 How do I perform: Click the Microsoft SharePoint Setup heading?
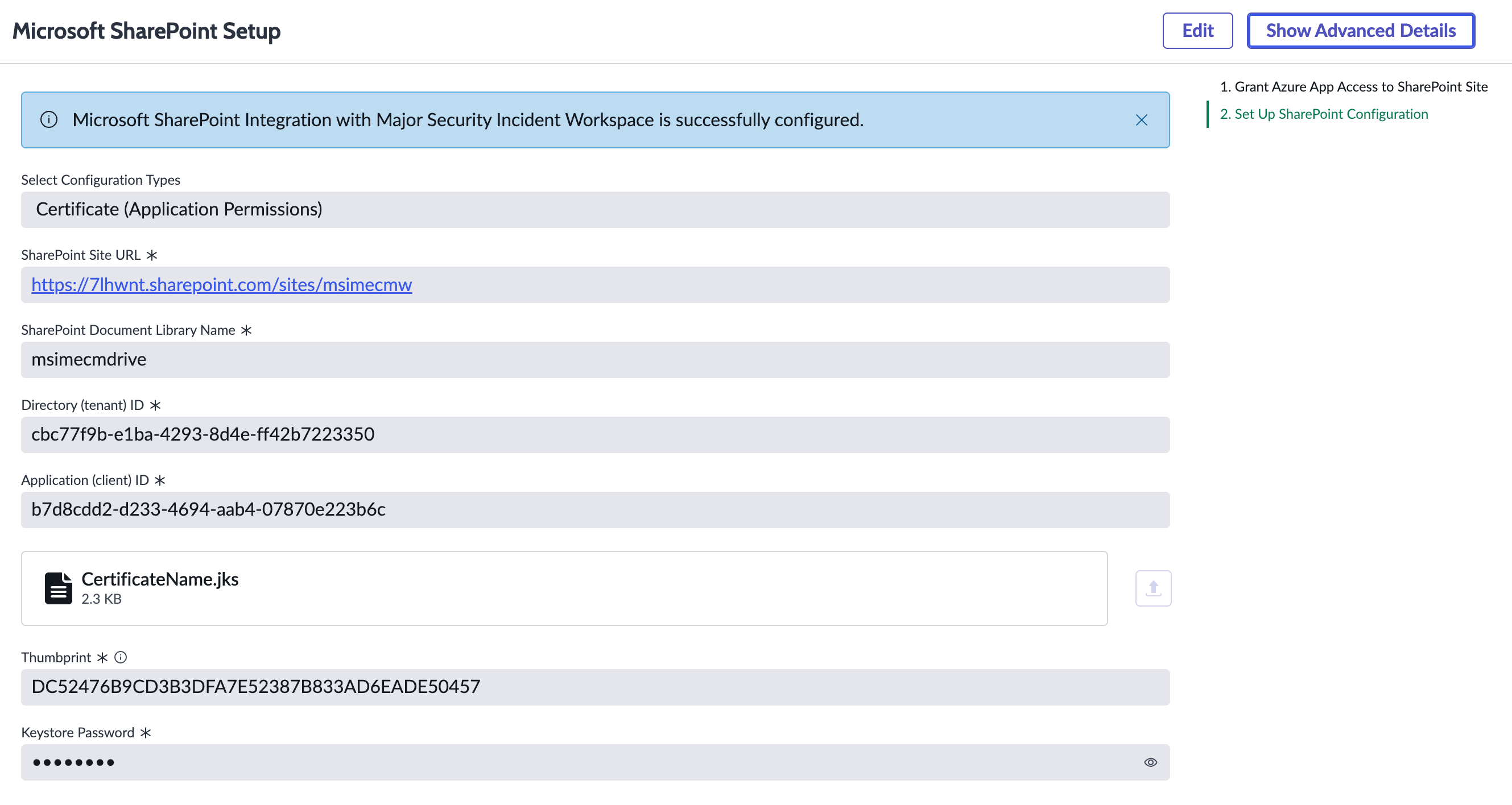(146, 31)
